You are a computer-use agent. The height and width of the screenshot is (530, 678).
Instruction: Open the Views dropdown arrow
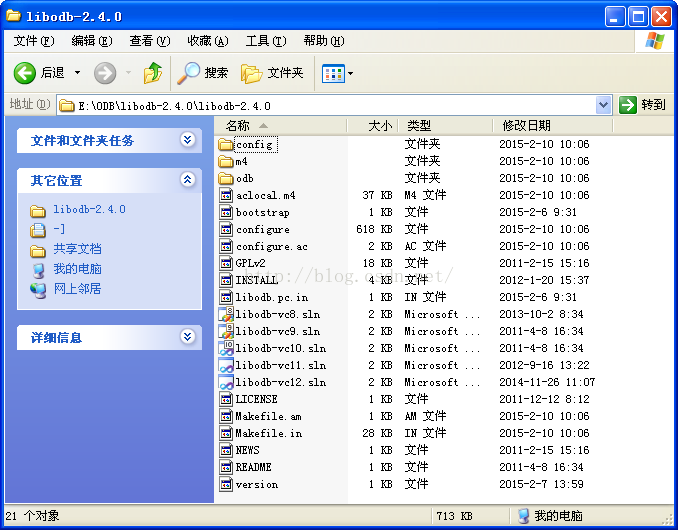point(350,73)
